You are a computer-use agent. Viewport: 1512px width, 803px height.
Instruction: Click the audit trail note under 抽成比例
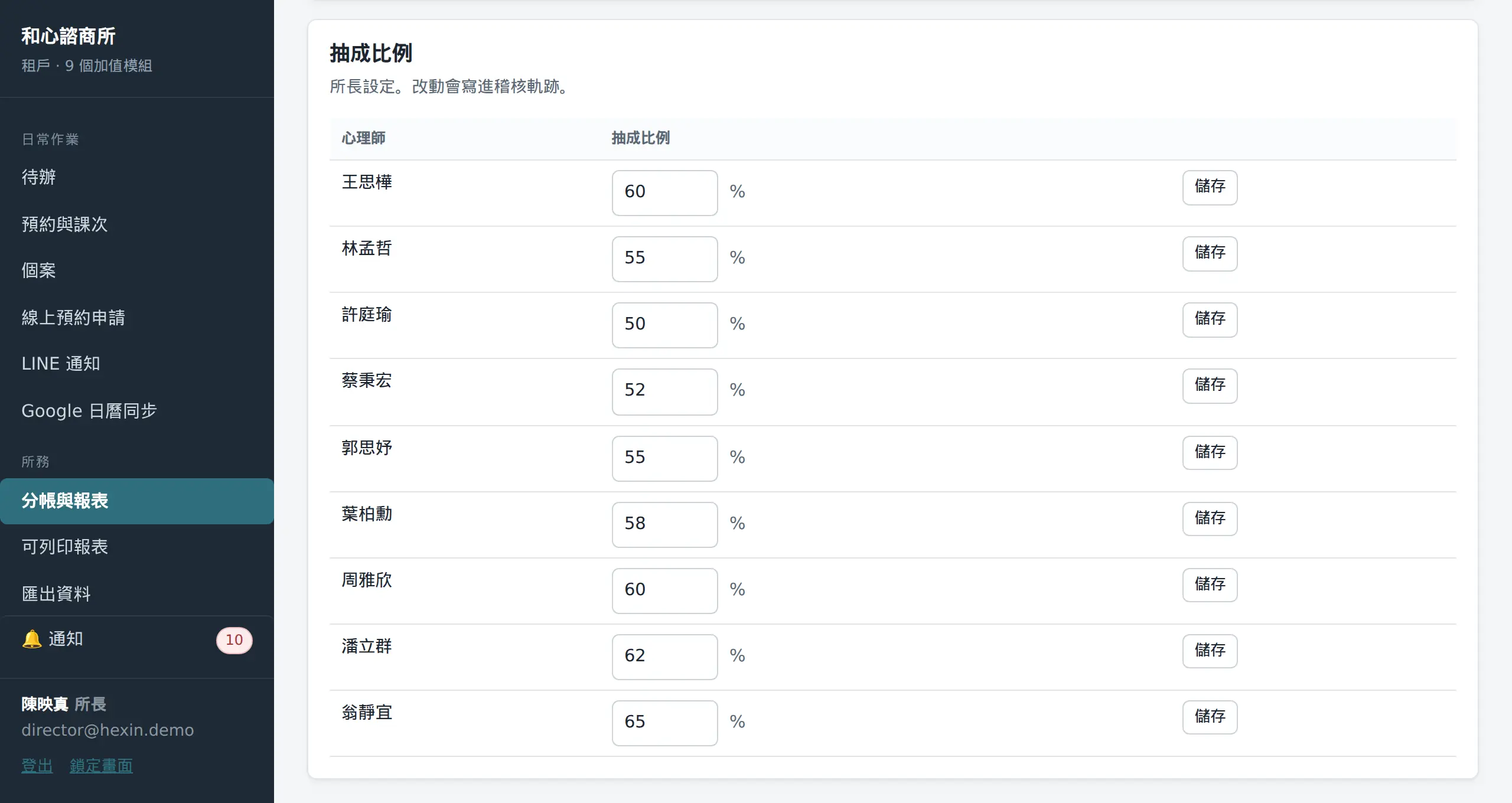(x=449, y=87)
